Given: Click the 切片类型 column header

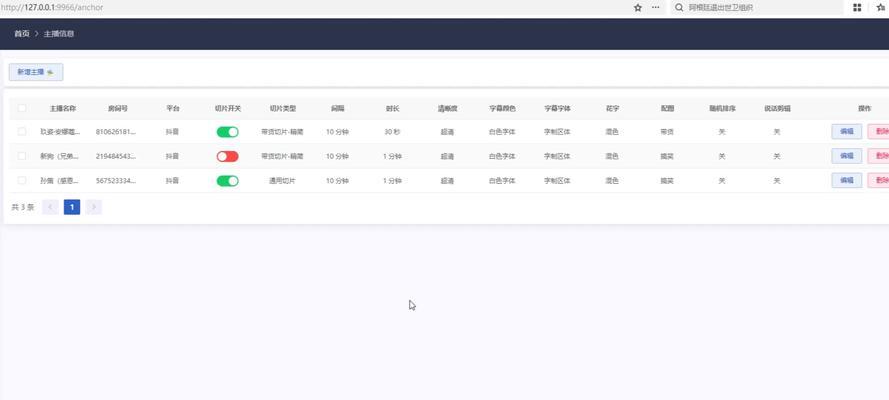Looking at the screenshot, I should click(282, 108).
